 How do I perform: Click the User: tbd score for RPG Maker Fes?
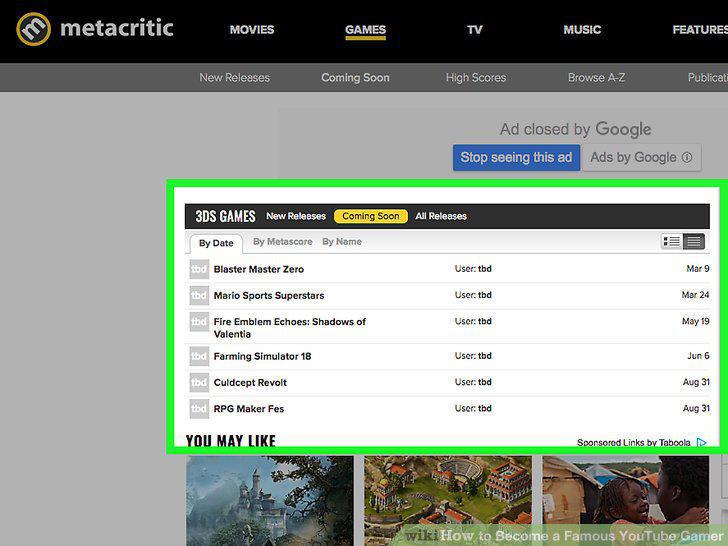click(473, 409)
